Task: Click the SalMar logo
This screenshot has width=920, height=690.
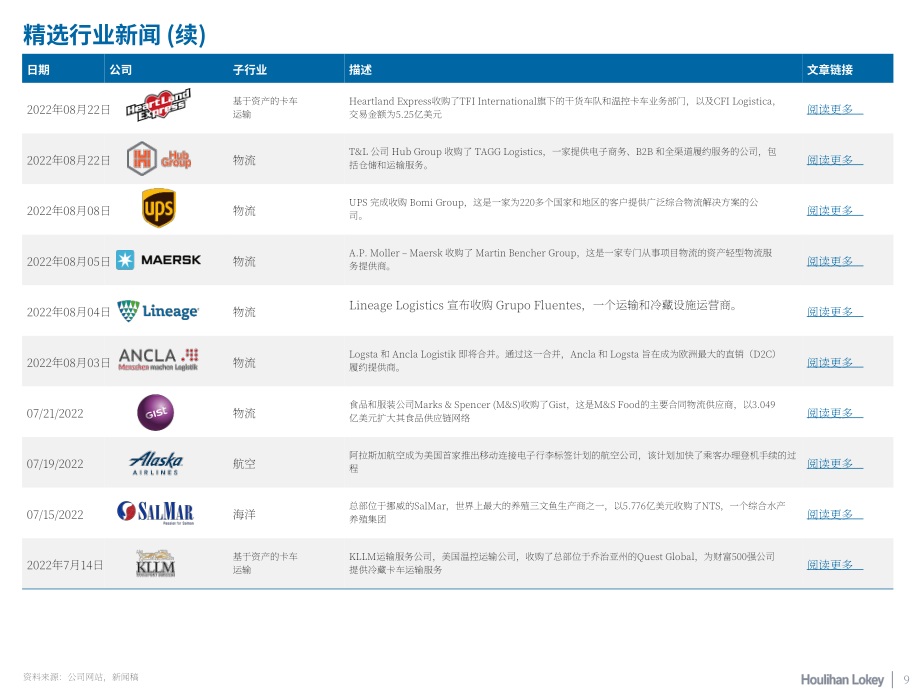Action: click(x=155, y=513)
